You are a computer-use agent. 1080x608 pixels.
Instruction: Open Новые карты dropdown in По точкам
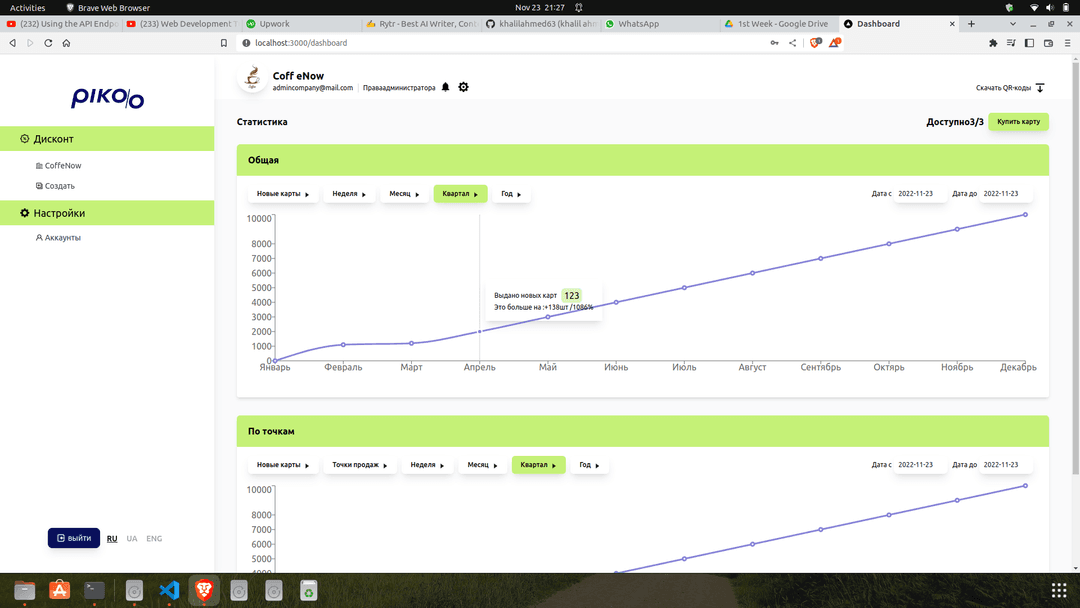[282, 465]
